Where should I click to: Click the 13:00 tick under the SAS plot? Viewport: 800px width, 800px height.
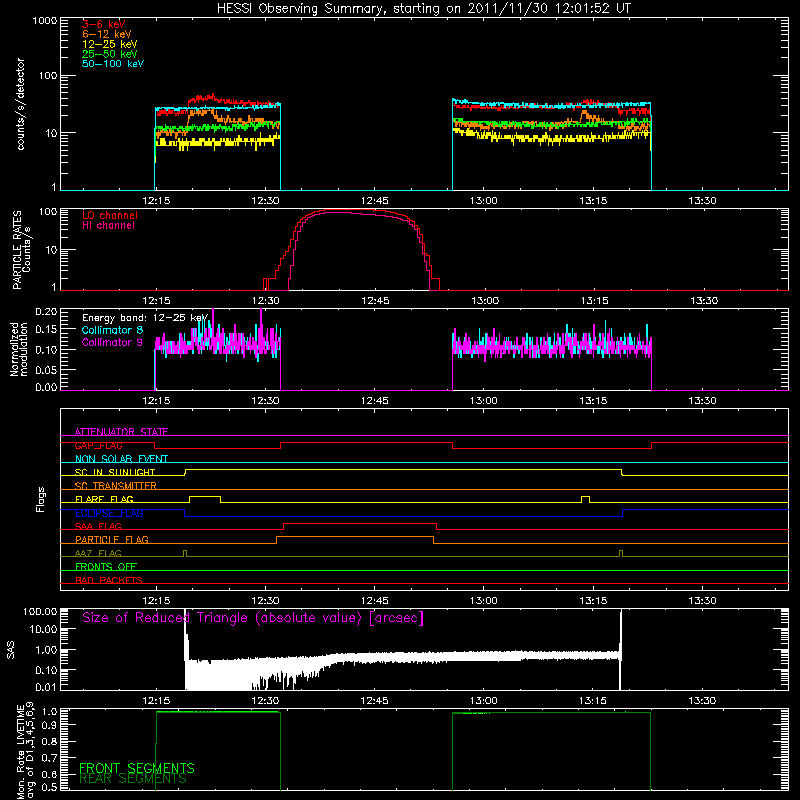tap(484, 701)
